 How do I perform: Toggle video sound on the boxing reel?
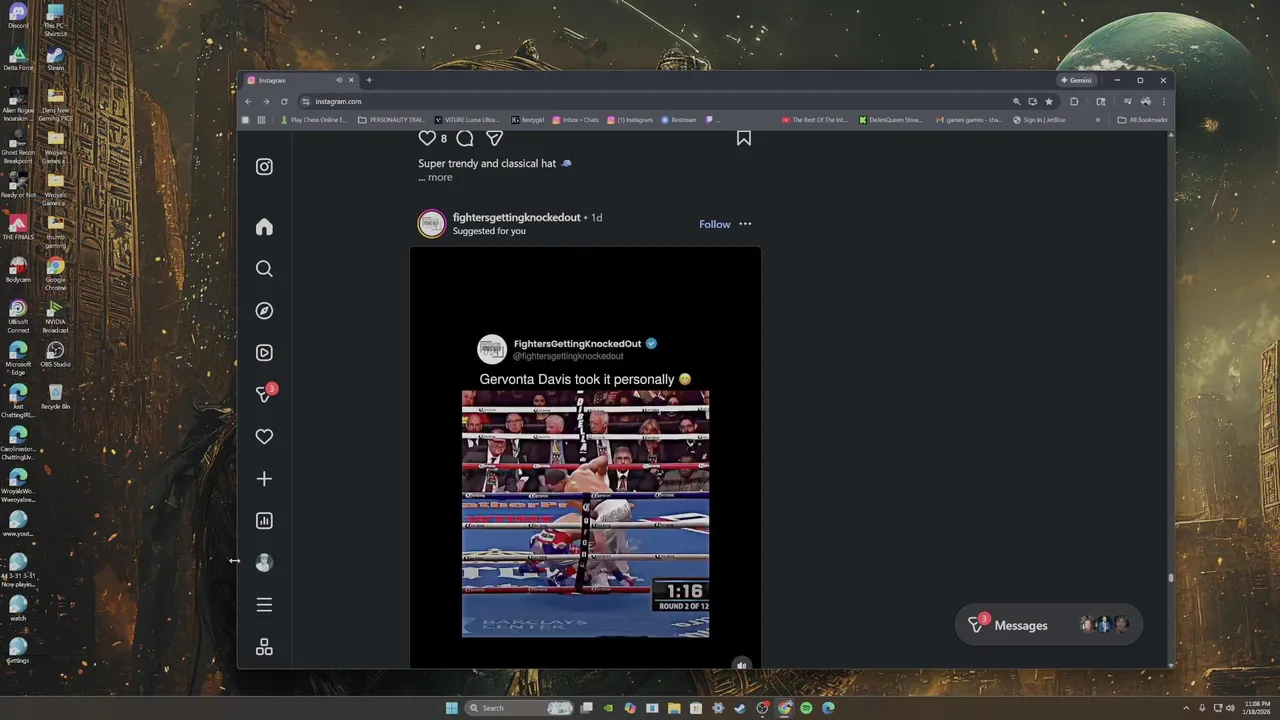[741, 664]
